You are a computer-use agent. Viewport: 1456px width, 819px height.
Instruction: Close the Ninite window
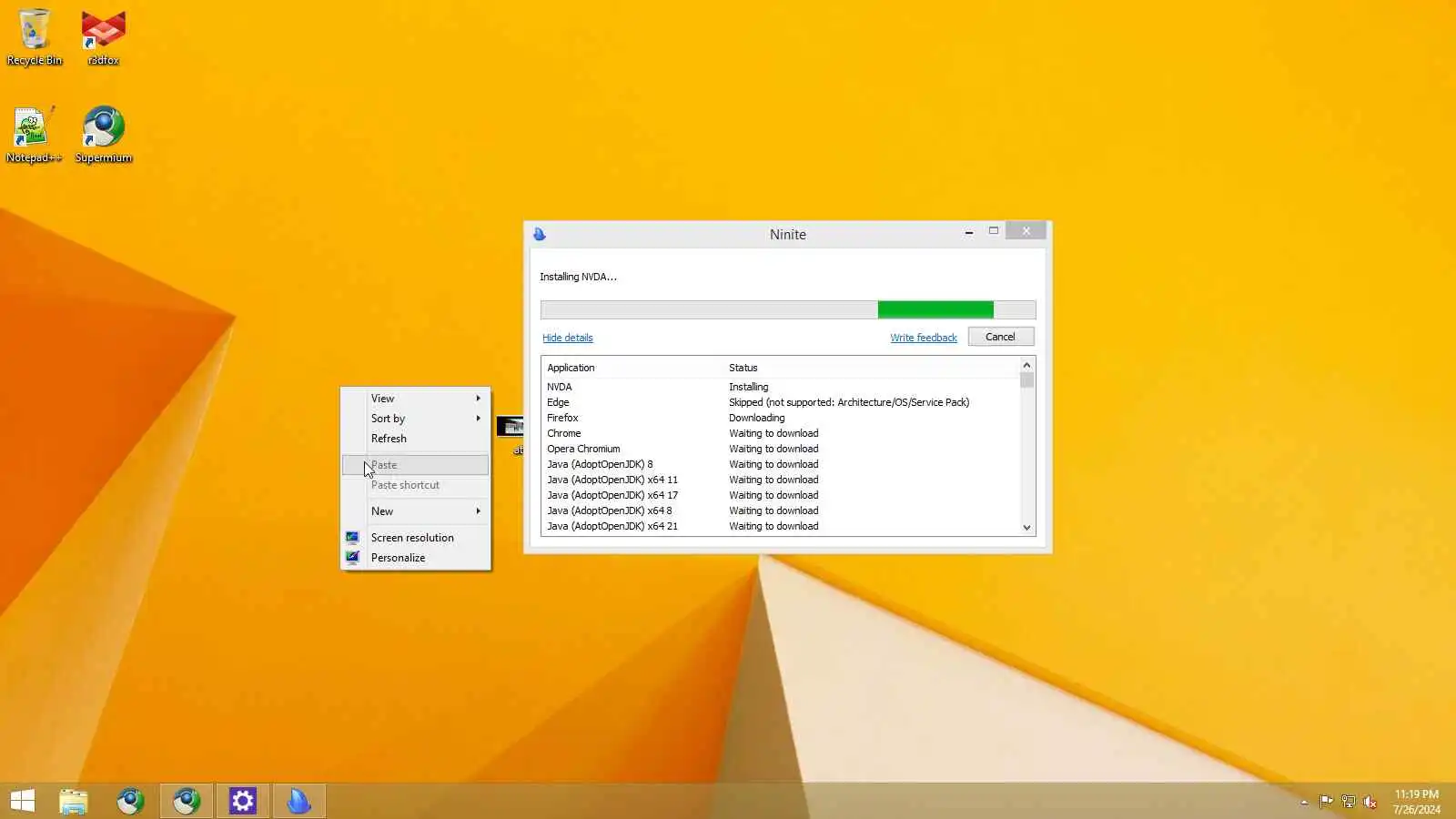coord(1026,231)
